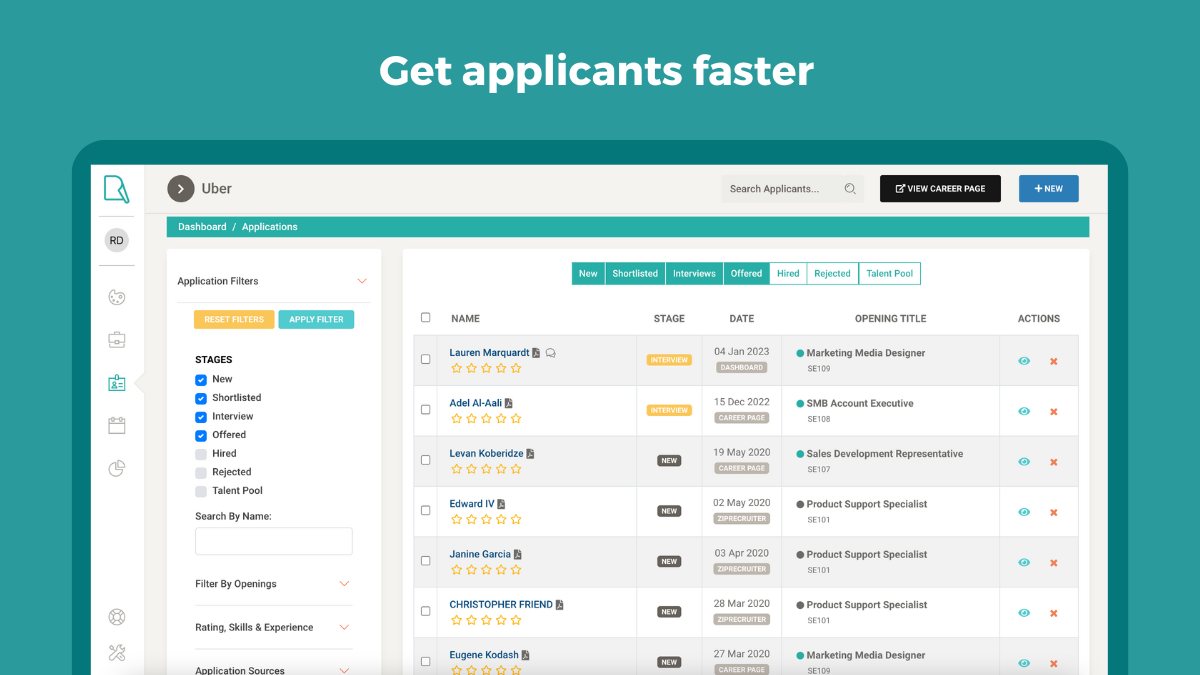Select Janine Garcia's row checkbox
Image resolution: width=1200 pixels, height=675 pixels.
click(x=425, y=560)
